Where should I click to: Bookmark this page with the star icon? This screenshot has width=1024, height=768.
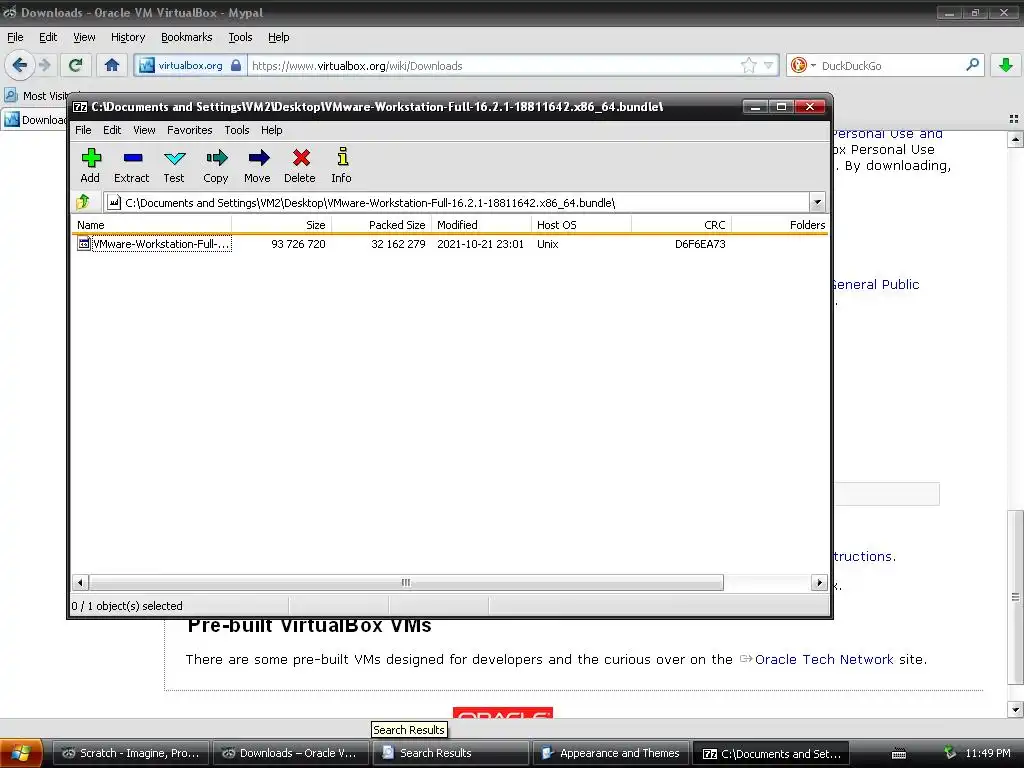pos(748,65)
